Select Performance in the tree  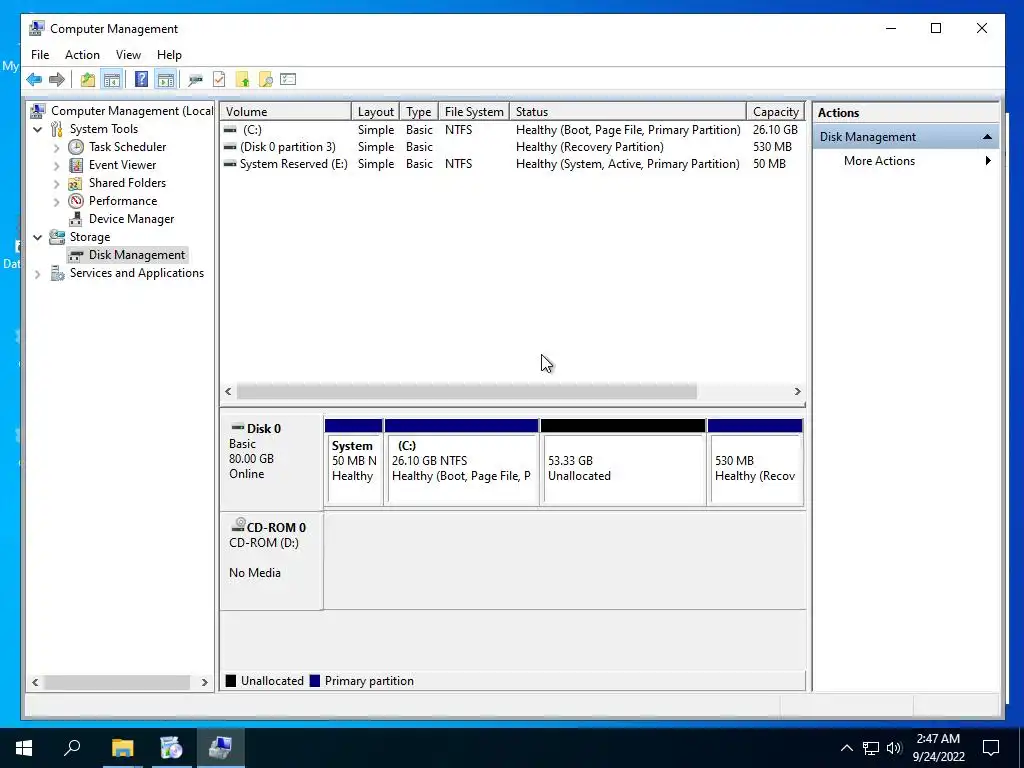123,200
